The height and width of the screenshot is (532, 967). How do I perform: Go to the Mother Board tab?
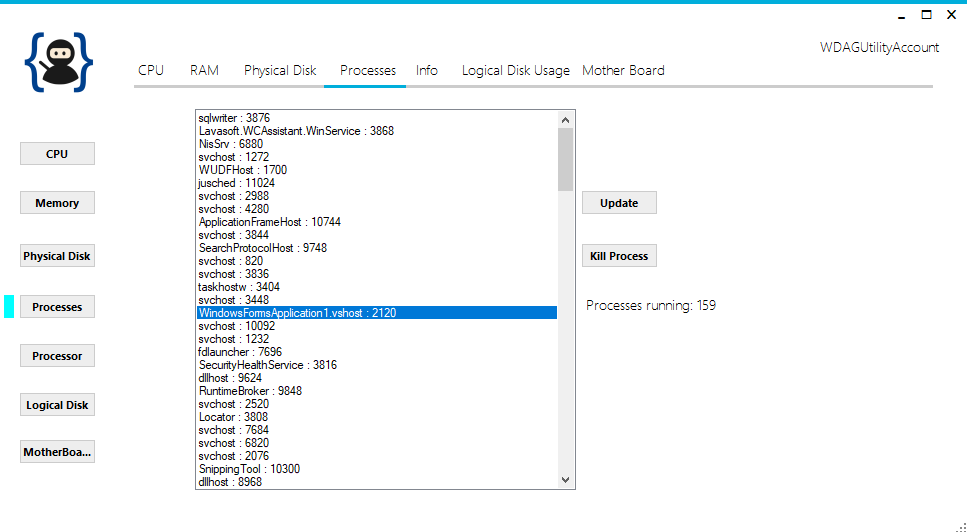tap(623, 70)
